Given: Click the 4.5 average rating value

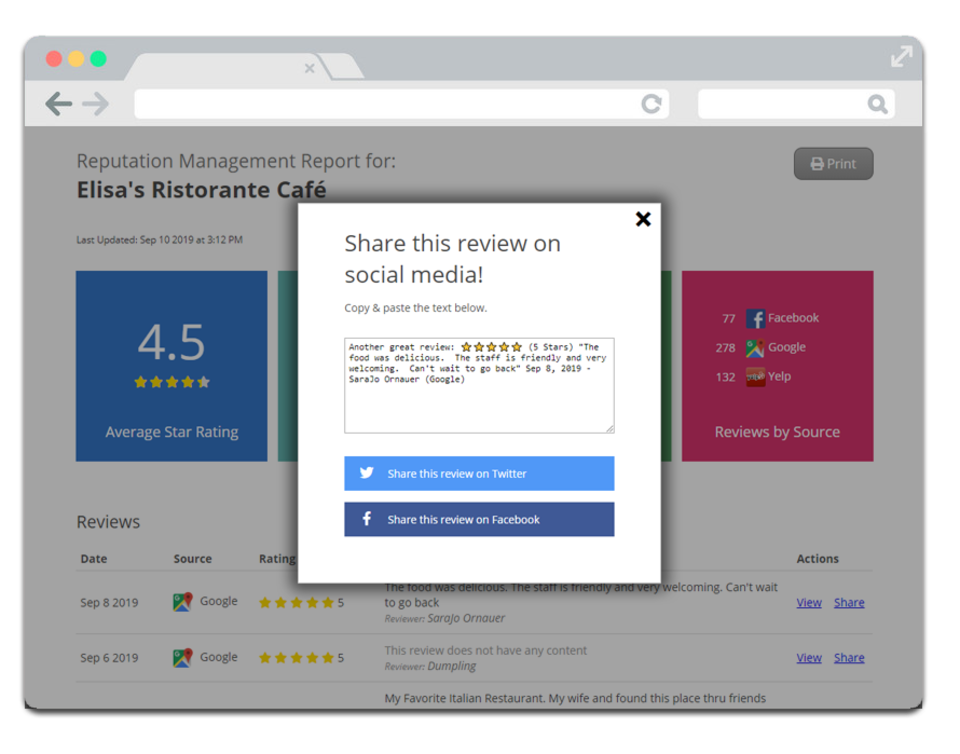Looking at the screenshot, I should [171, 342].
